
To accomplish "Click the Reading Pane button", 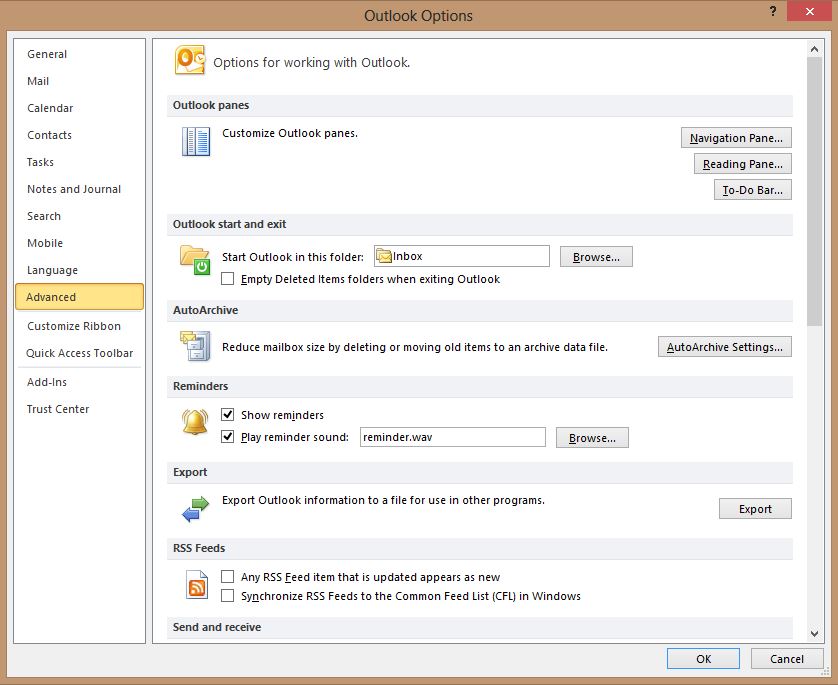I will point(742,164).
